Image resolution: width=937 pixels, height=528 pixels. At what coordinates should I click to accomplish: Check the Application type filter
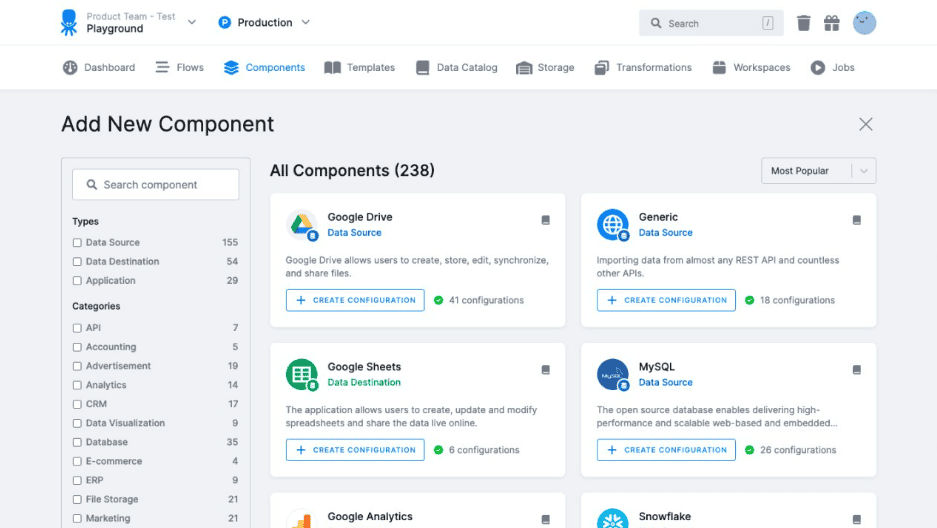(77, 281)
